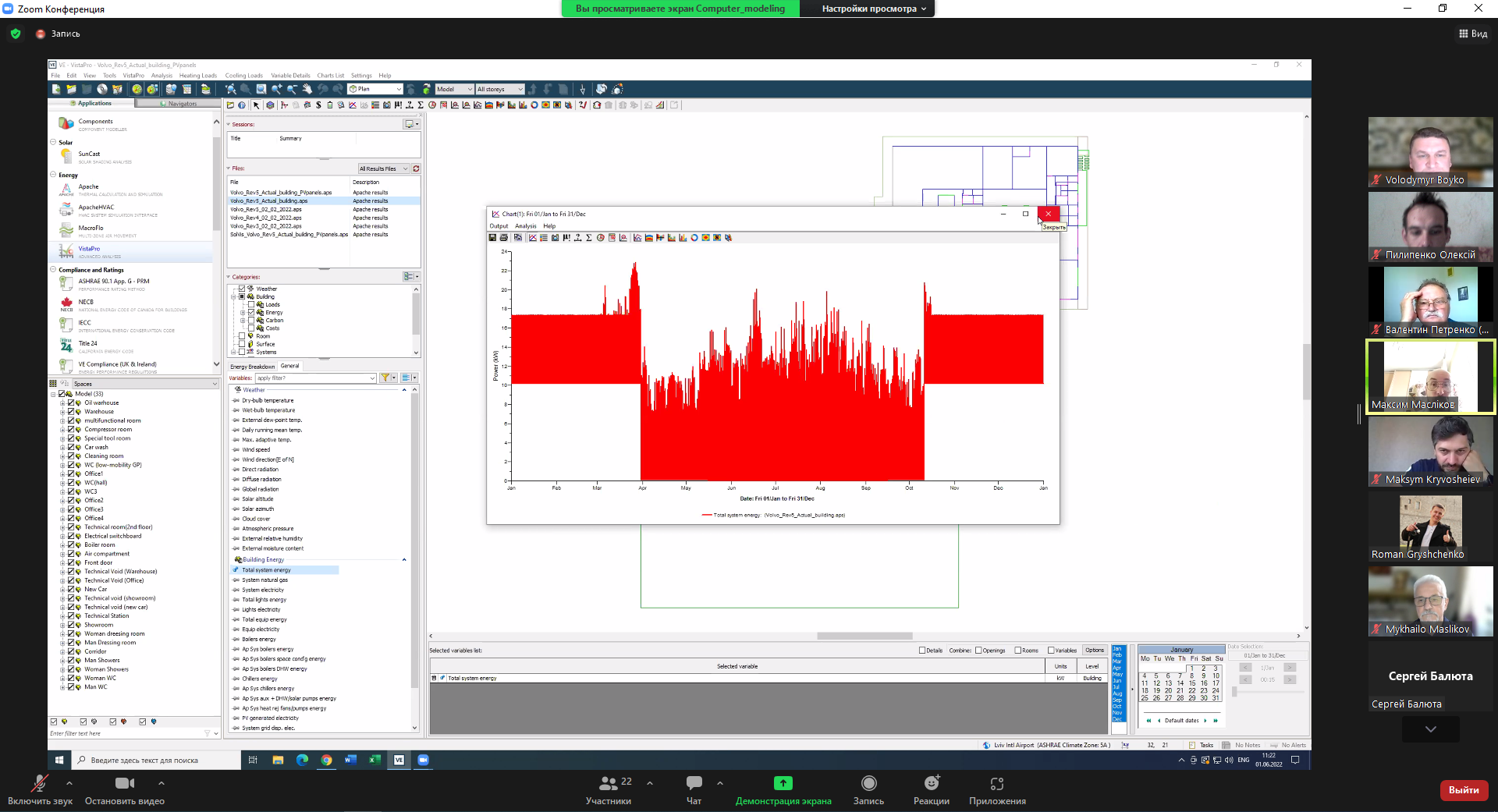The width and height of the screenshot is (1498, 812).
Task: Click the sigma summation icon in chart toolbar
Action: (589, 238)
